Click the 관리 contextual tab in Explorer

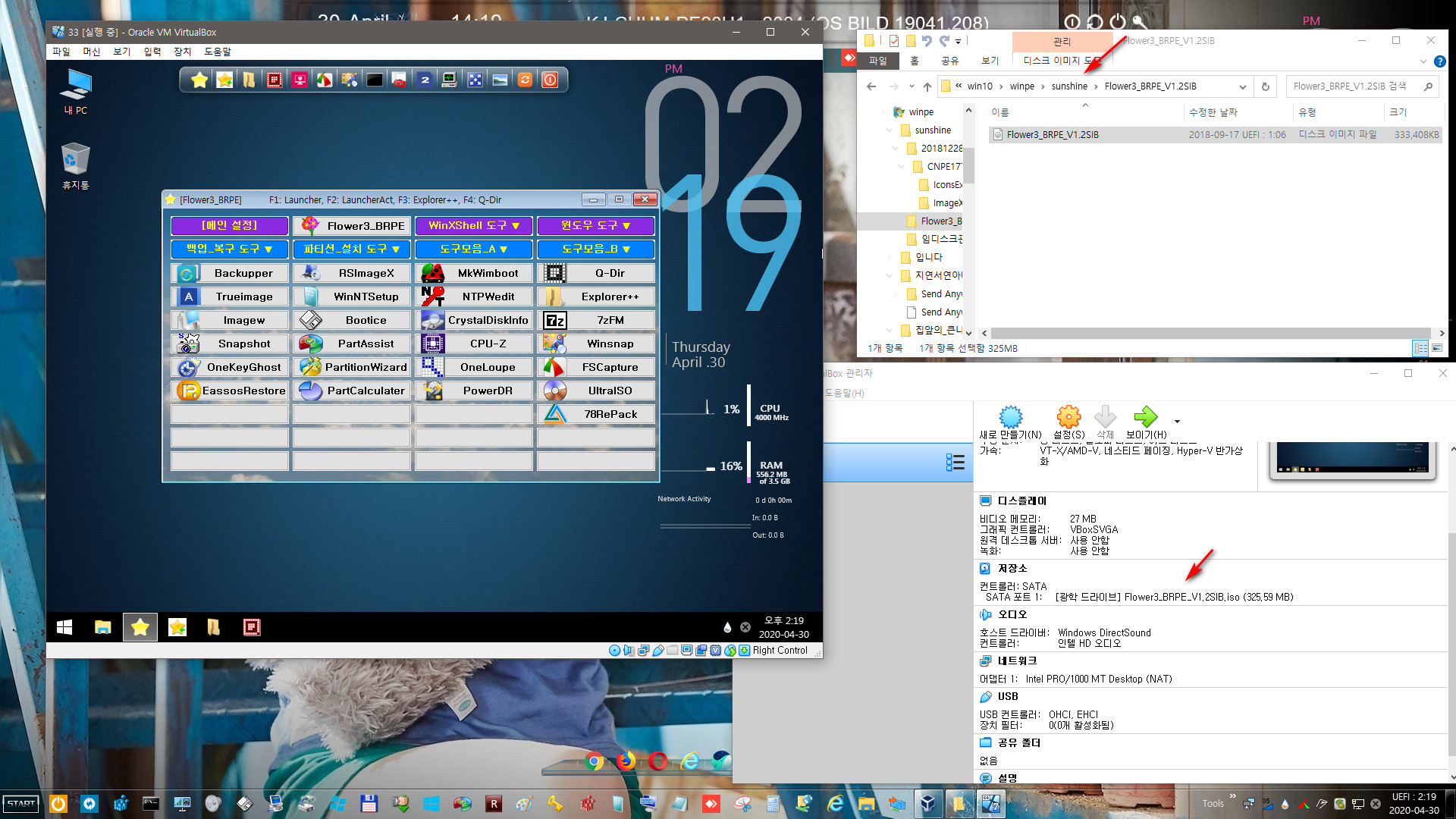tap(1062, 42)
